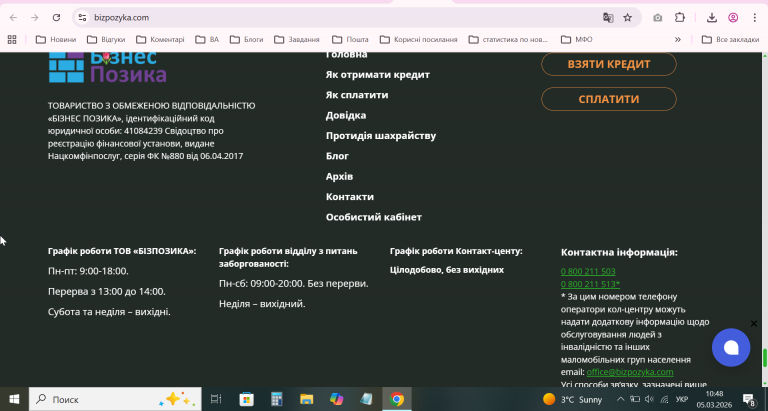
Task: Open the МФО bookmark folder
Action: pos(576,39)
